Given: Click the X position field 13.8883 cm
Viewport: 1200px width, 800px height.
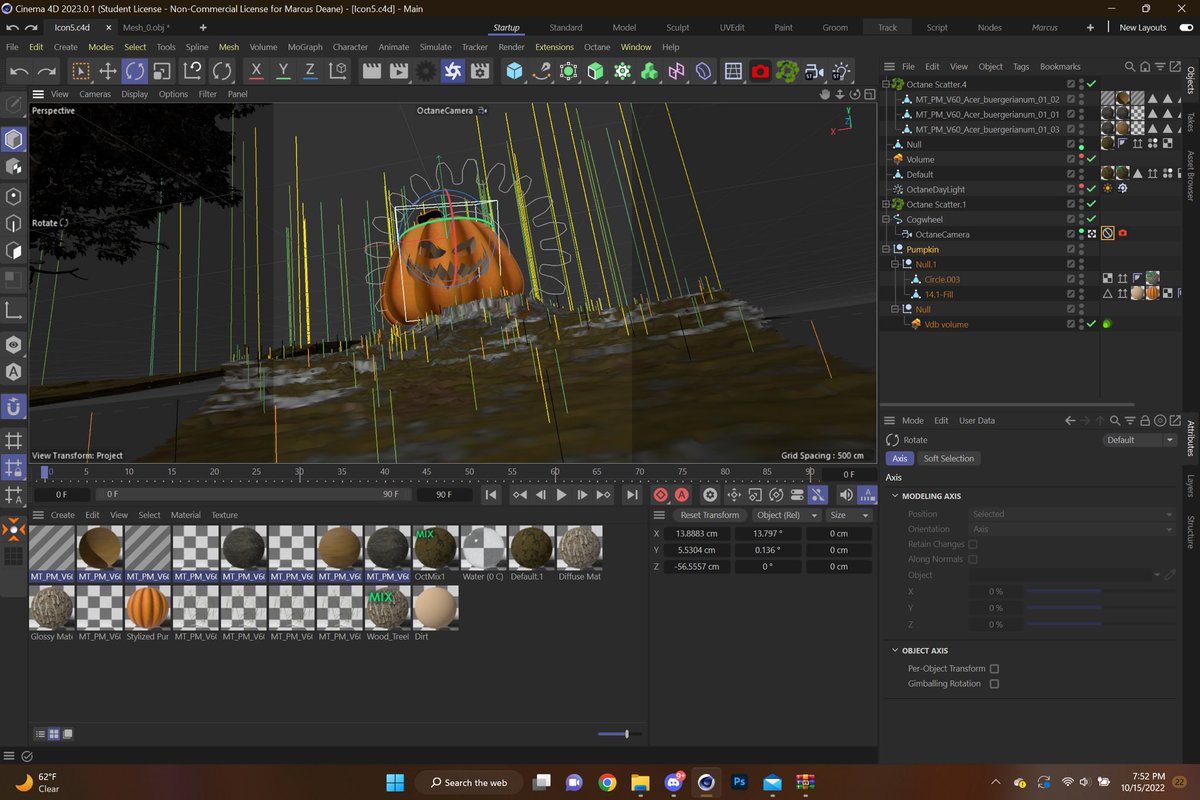Looking at the screenshot, I should (699, 534).
